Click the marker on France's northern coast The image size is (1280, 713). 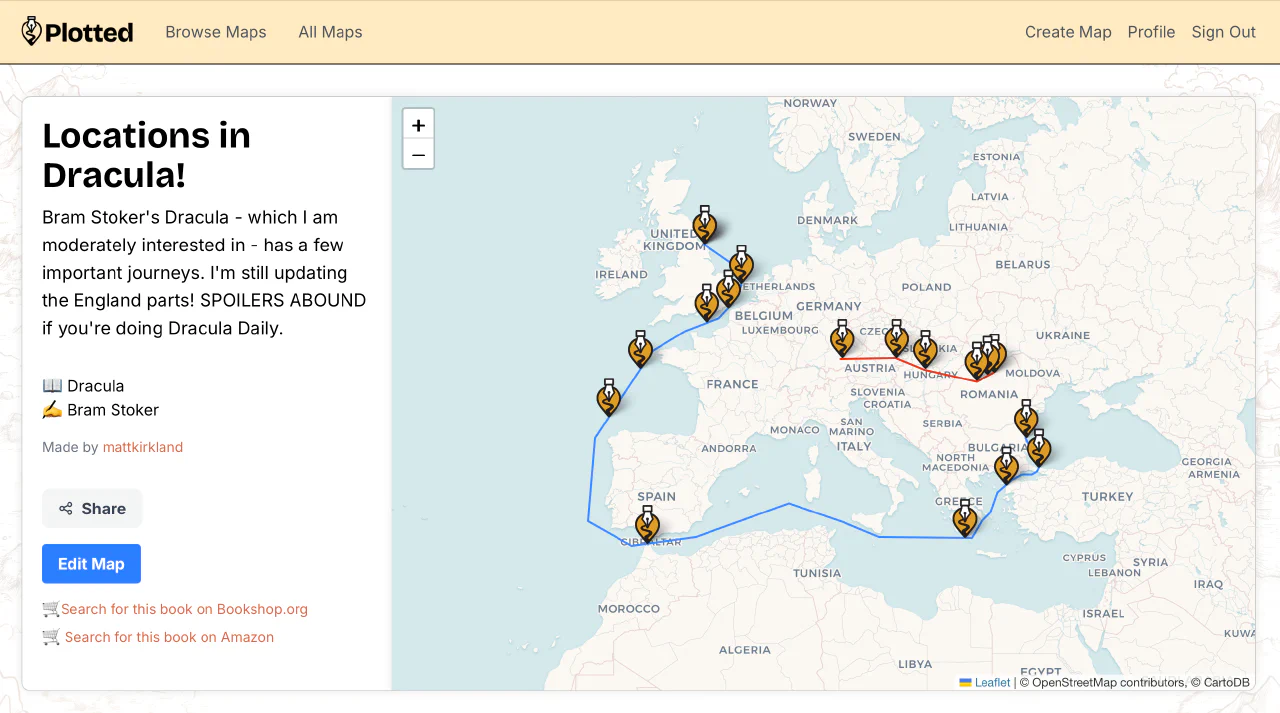(x=640, y=349)
